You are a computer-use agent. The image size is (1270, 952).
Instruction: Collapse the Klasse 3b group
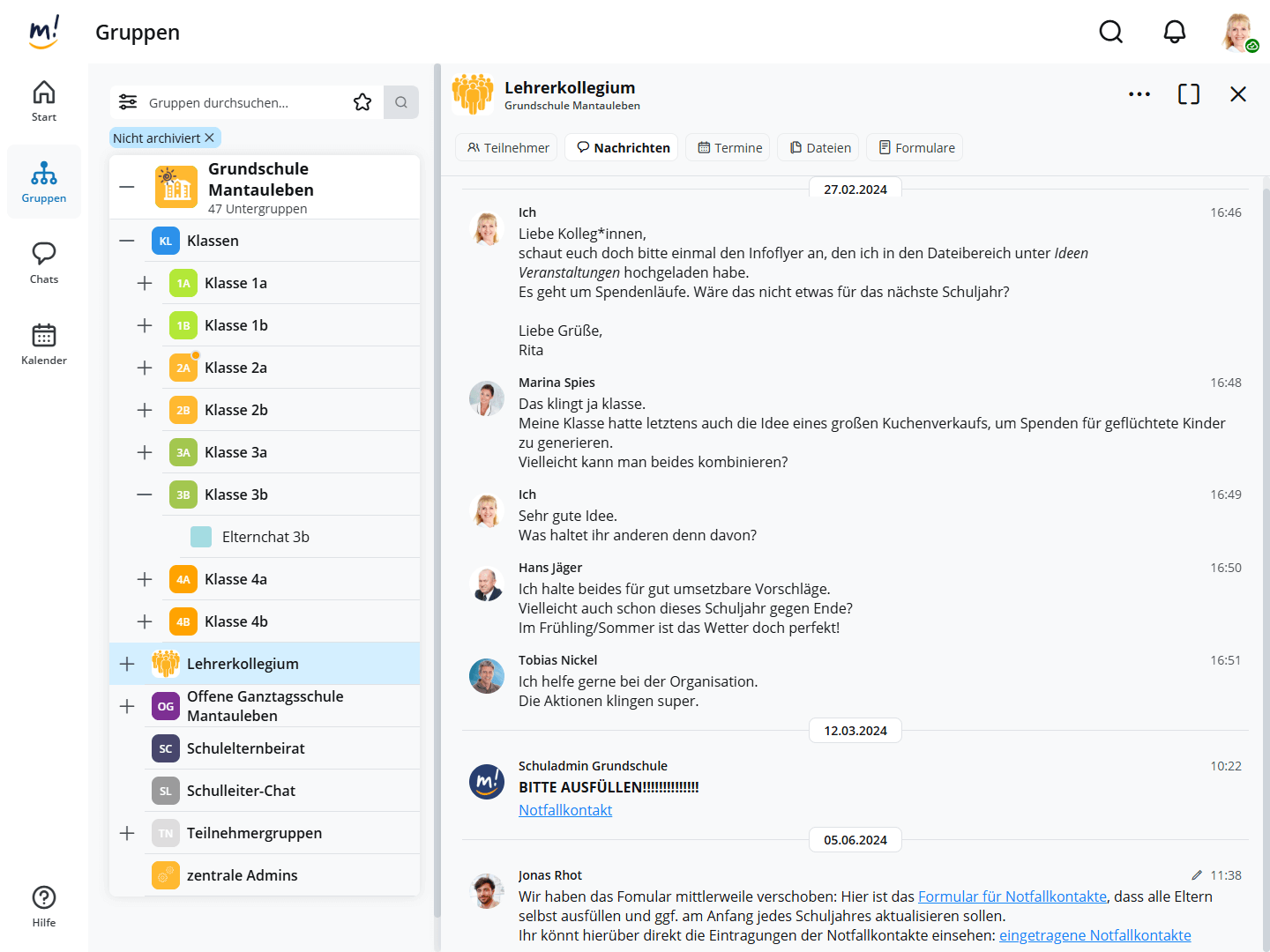tap(145, 495)
